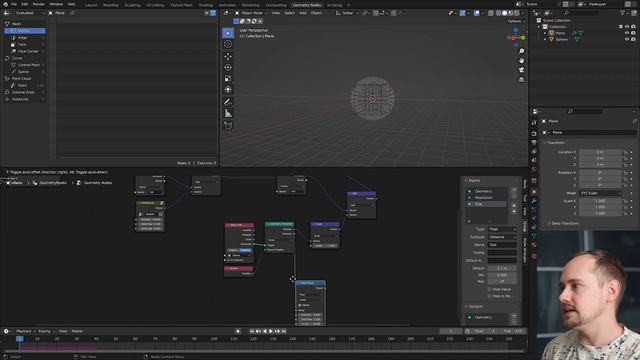Toggle visibility eye for Collection in outliner

coord(627,27)
